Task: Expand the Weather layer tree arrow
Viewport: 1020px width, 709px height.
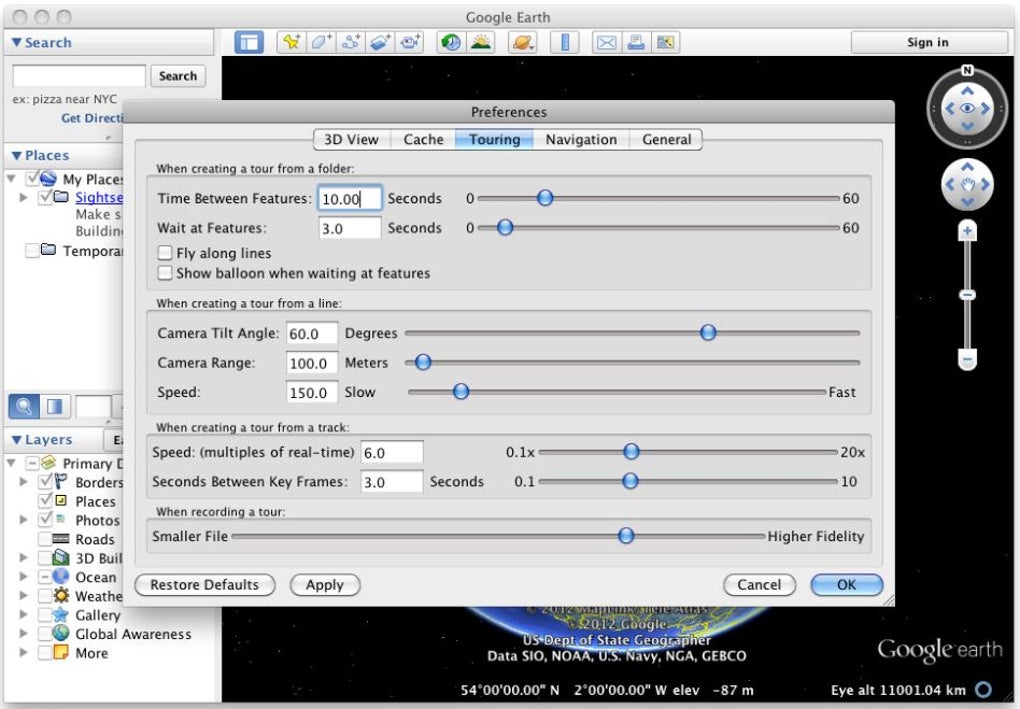Action: point(24,596)
